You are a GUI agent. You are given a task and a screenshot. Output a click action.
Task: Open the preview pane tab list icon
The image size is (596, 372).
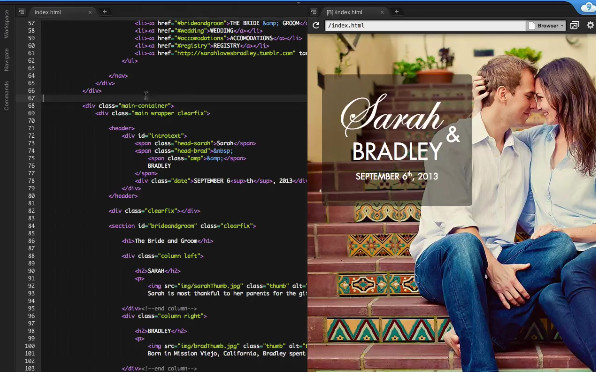coord(314,12)
